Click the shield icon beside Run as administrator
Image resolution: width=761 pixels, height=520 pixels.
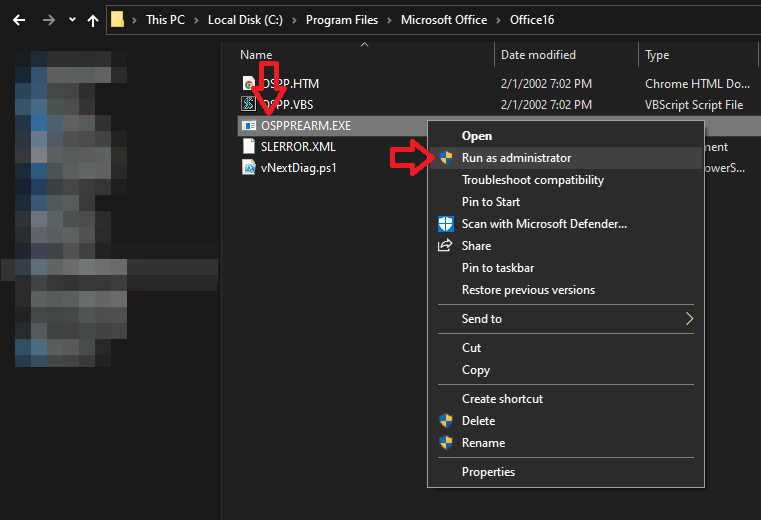click(x=446, y=158)
